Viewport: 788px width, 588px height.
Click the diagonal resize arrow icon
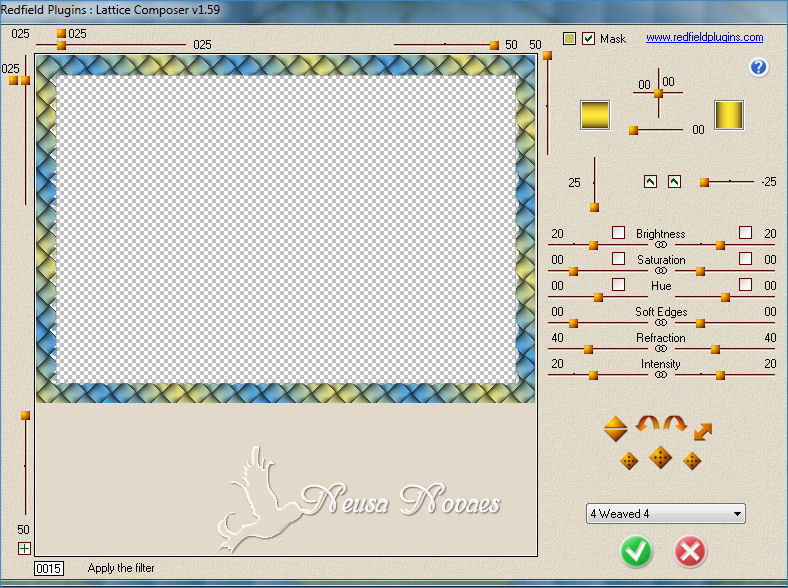(703, 431)
